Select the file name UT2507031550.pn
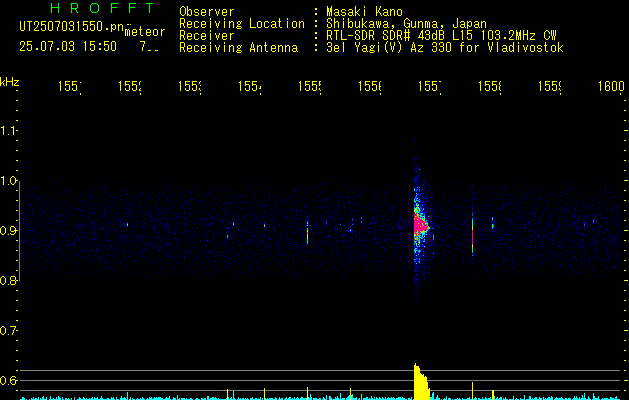629x400 pixels. 71,27
